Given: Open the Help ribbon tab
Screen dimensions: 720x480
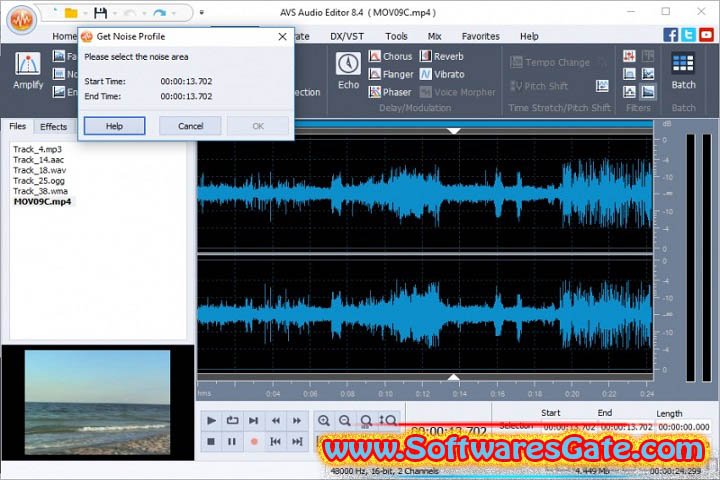Looking at the screenshot, I should [x=529, y=36].
